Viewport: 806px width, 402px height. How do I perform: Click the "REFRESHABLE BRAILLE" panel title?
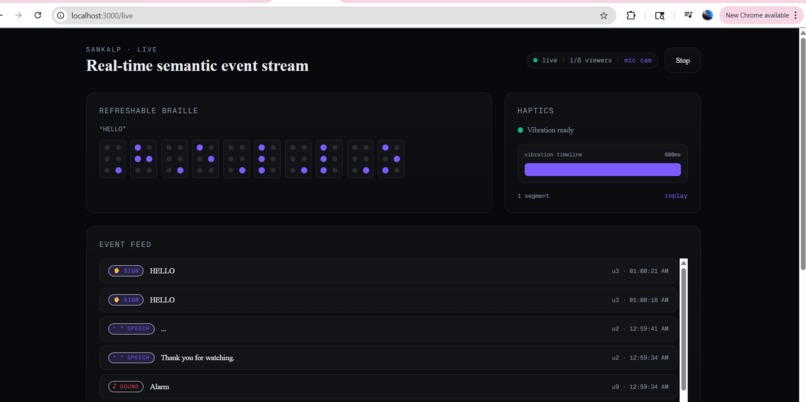149,111
